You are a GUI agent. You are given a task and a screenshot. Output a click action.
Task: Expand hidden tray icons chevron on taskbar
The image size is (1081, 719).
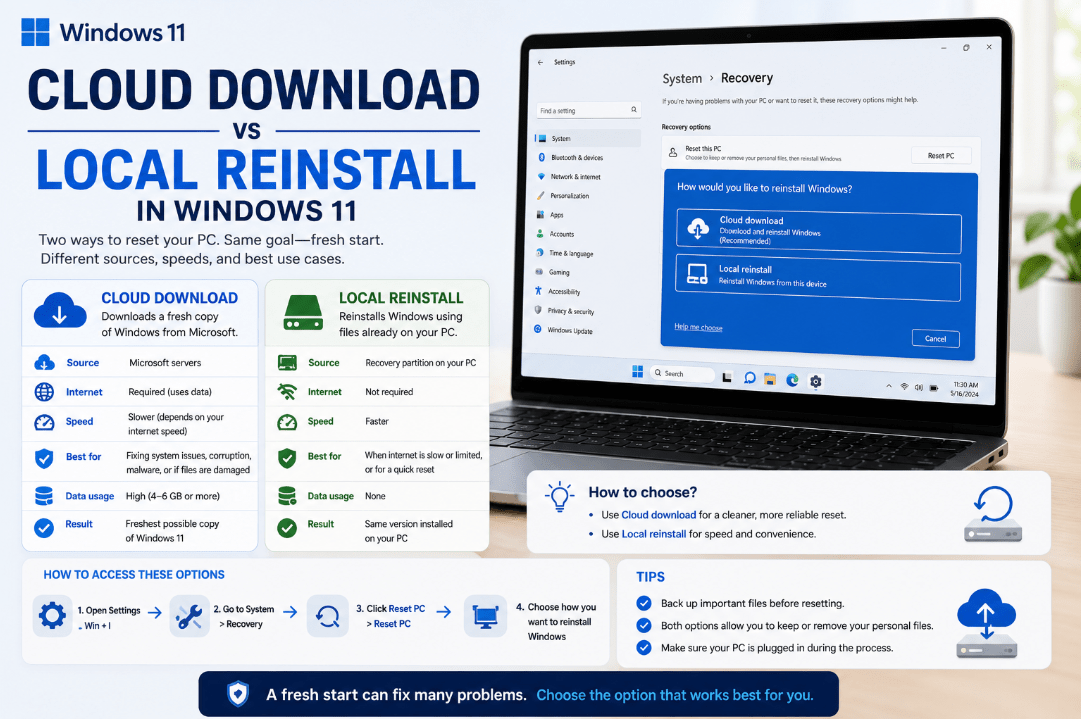(x=889, y=386)
